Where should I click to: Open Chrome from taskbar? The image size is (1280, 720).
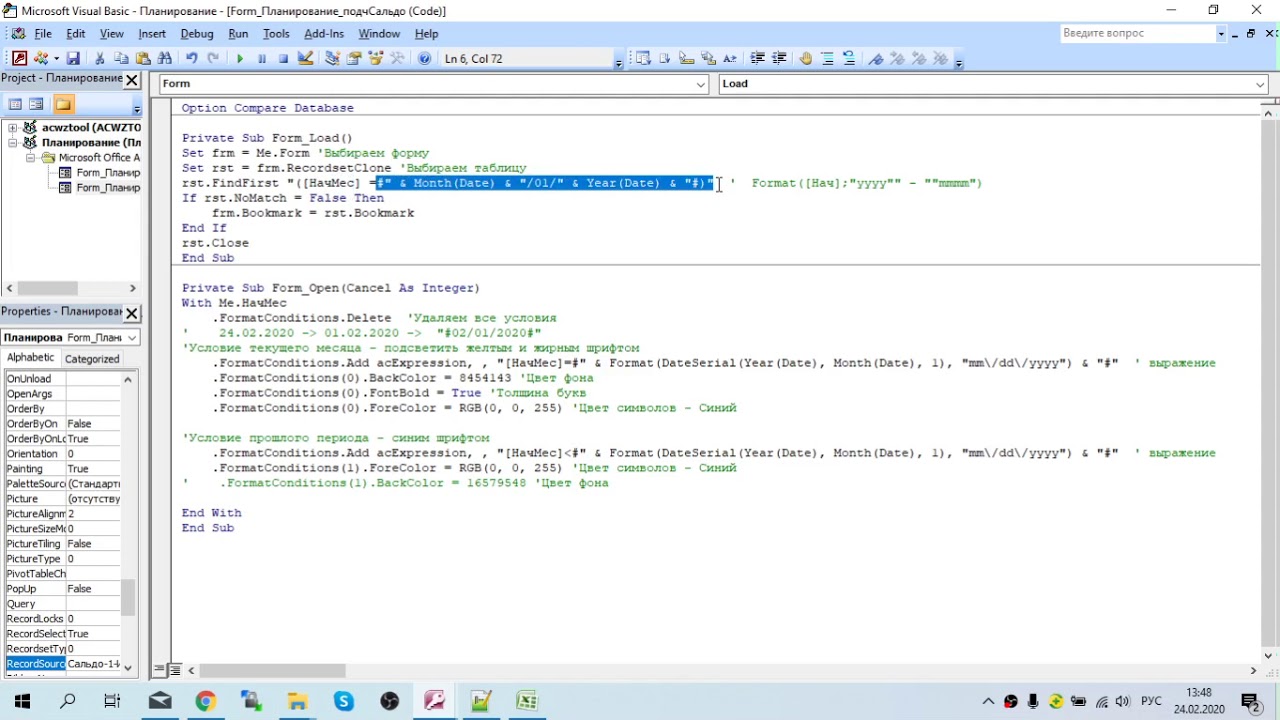click(x=205, y=701)
